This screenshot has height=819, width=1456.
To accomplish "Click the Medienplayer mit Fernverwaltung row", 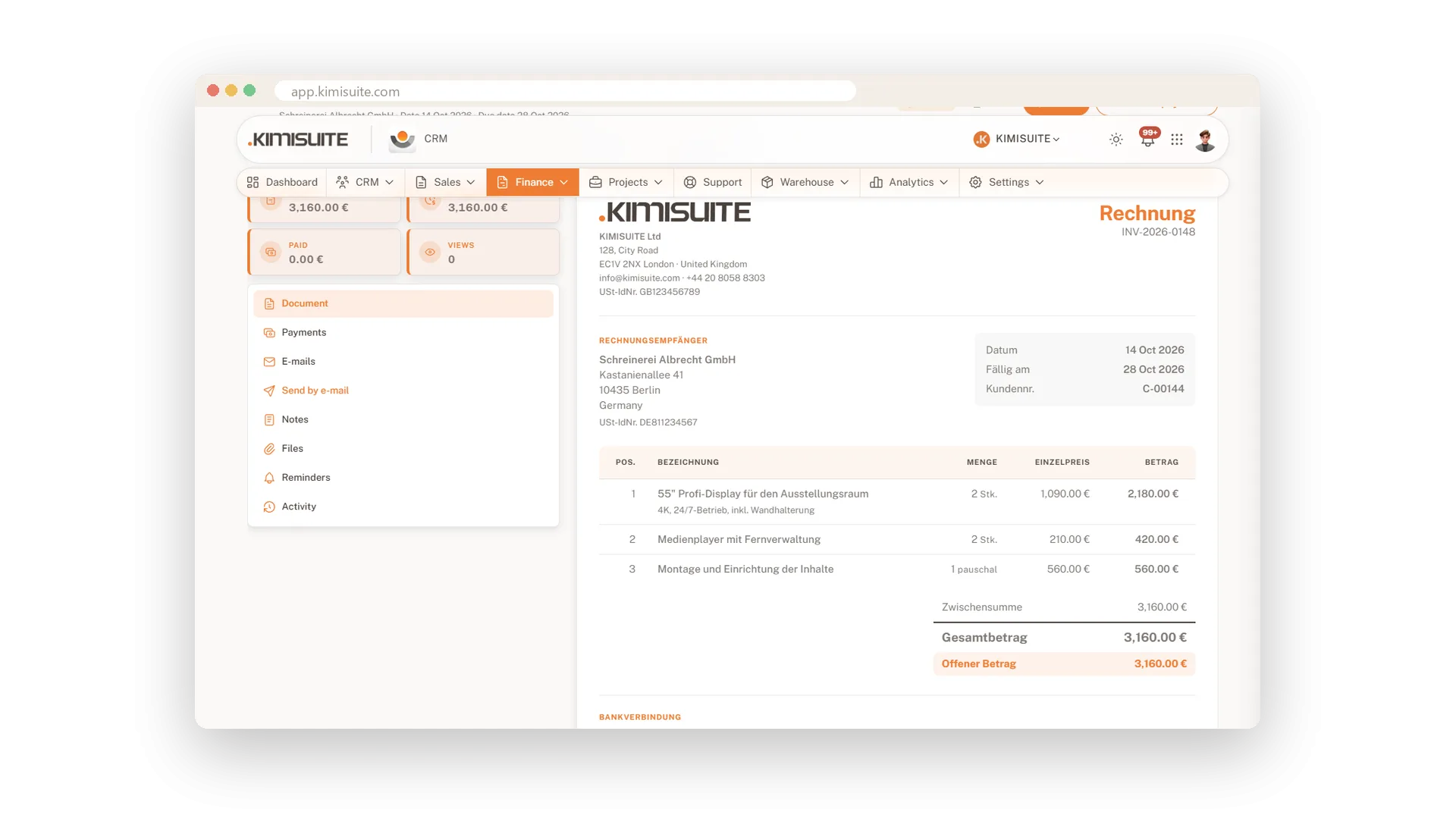I will (897, 539).
